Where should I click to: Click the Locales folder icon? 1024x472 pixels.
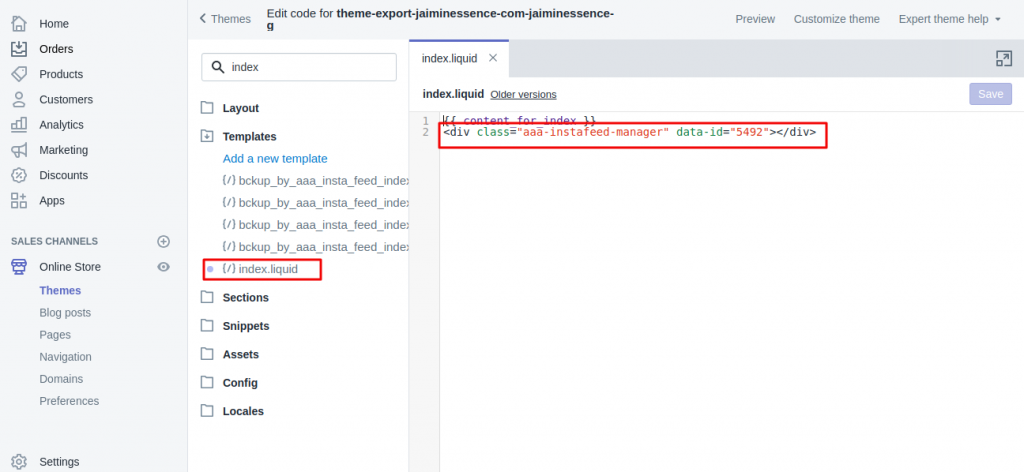click(x=207, y=411)
